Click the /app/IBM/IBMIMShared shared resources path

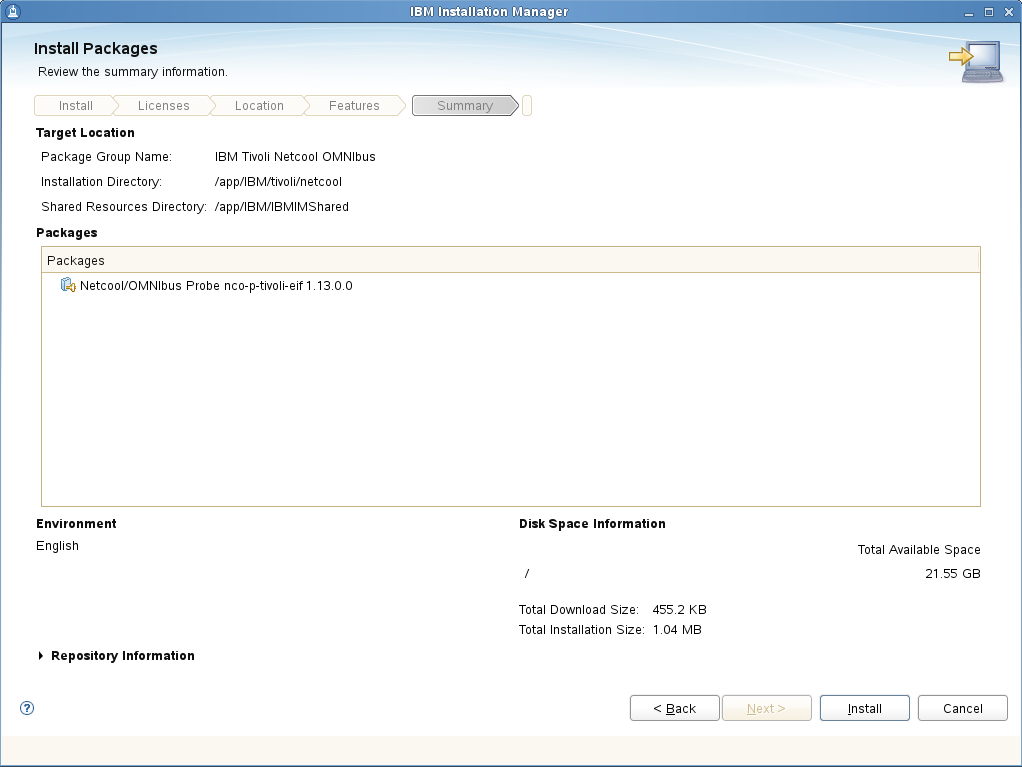point(282,207)
